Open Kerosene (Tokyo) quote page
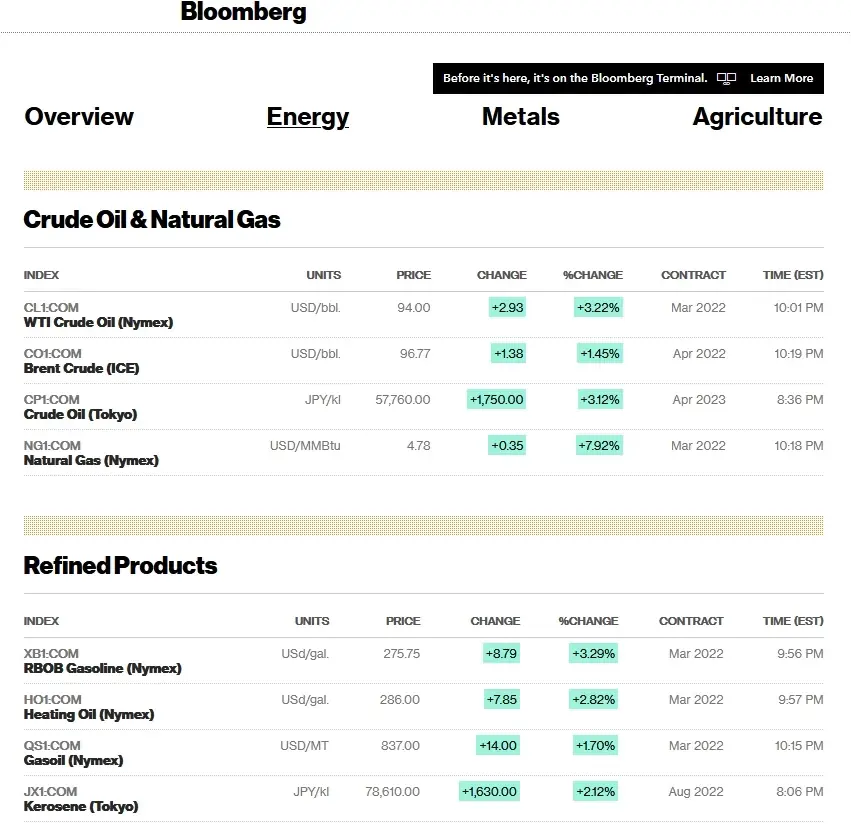This screenshot has height=824, width=851. coord(81,807)
